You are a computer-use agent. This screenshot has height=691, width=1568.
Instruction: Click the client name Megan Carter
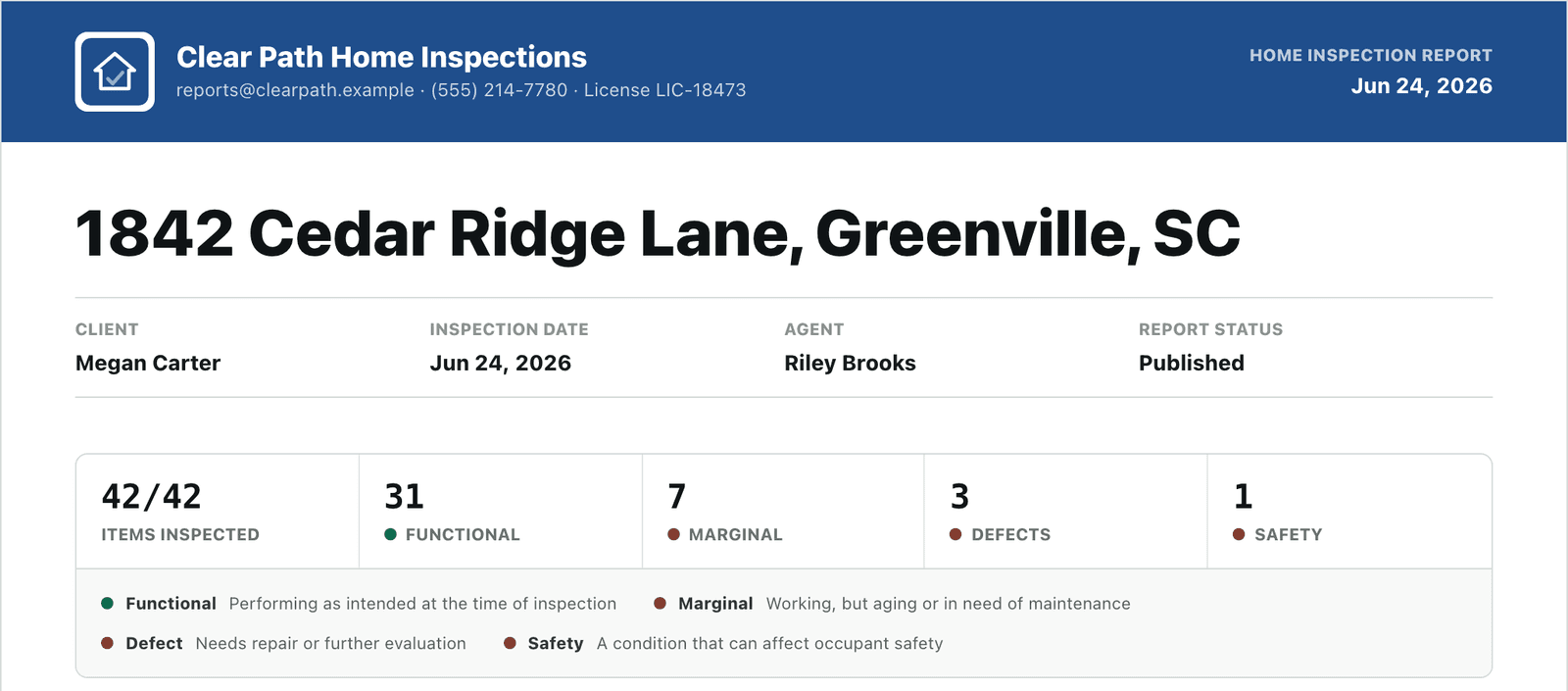tap(148, 363)
